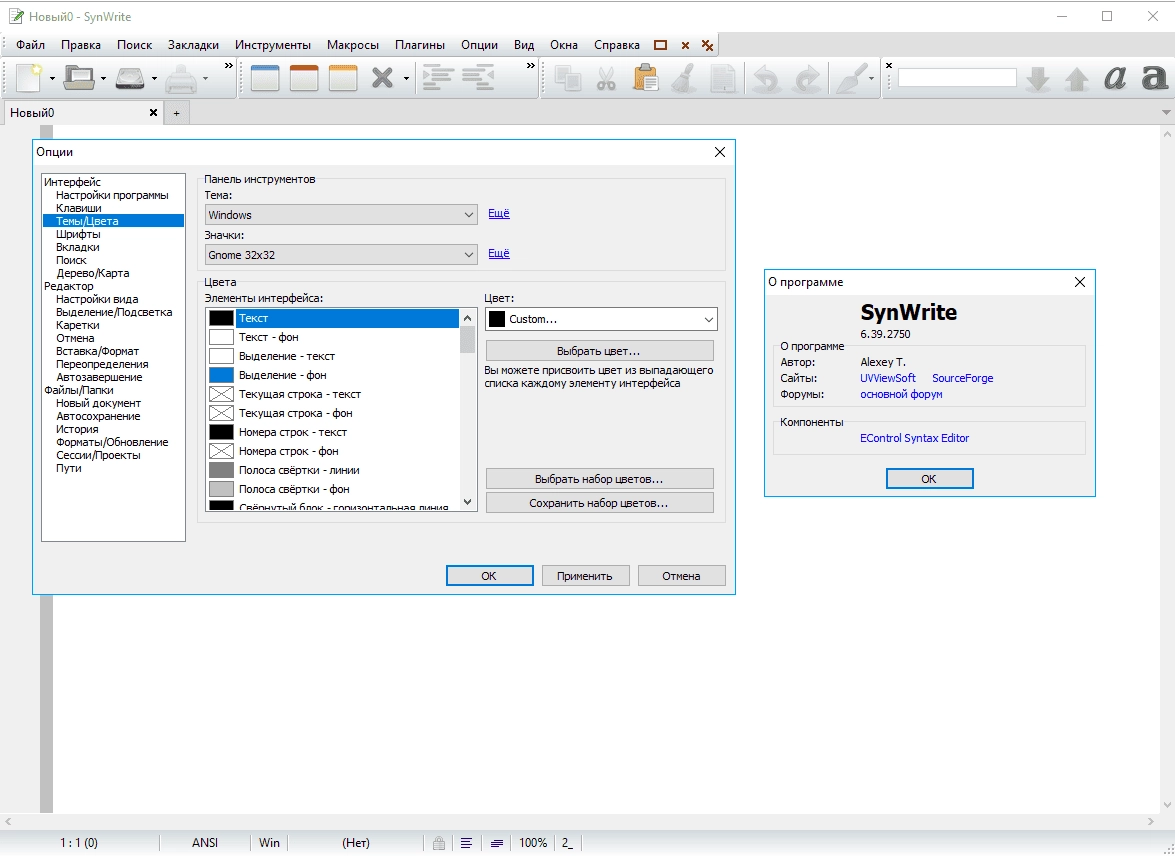
Task: Click scroll down arrow of color elements list
Action: click(468, 501)
